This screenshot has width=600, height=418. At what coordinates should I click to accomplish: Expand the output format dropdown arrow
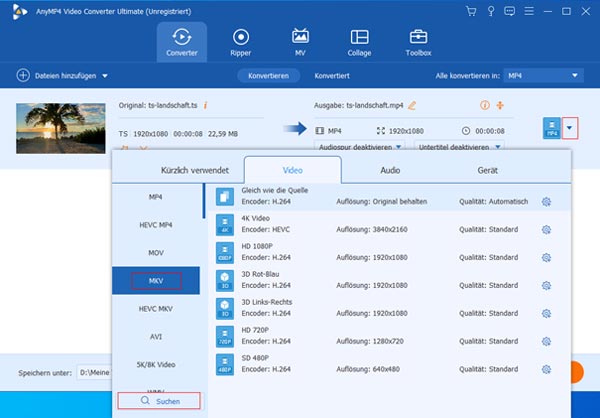click(x=569, y=128)
